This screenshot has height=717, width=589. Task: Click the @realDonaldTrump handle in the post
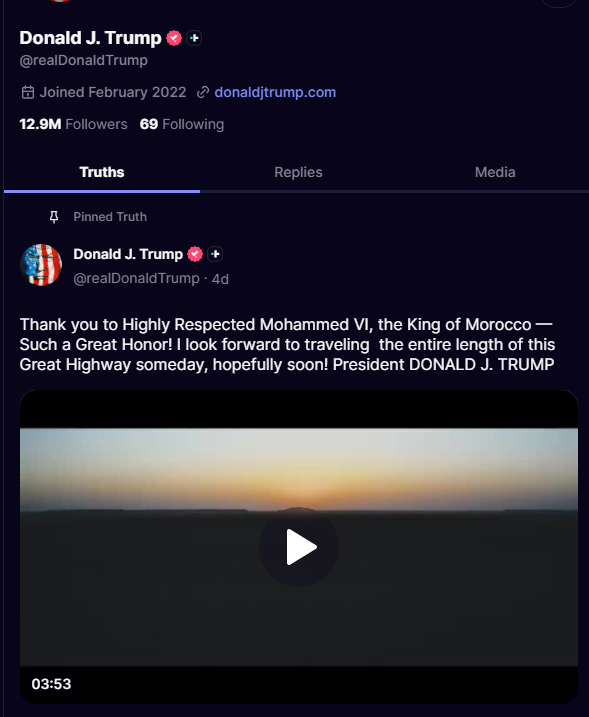136,278
